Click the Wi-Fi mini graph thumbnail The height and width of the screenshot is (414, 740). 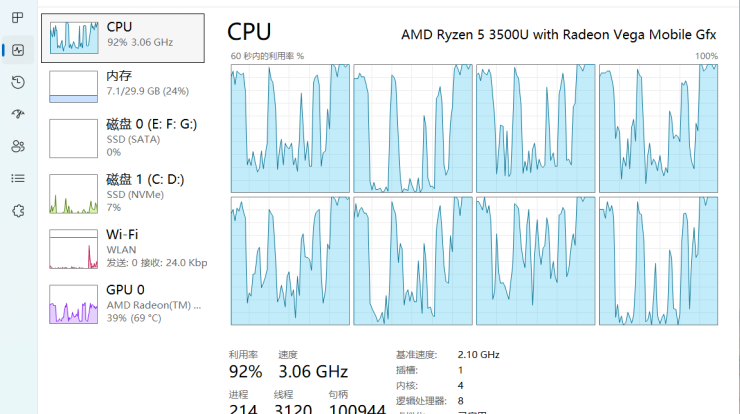click(73, 249)
